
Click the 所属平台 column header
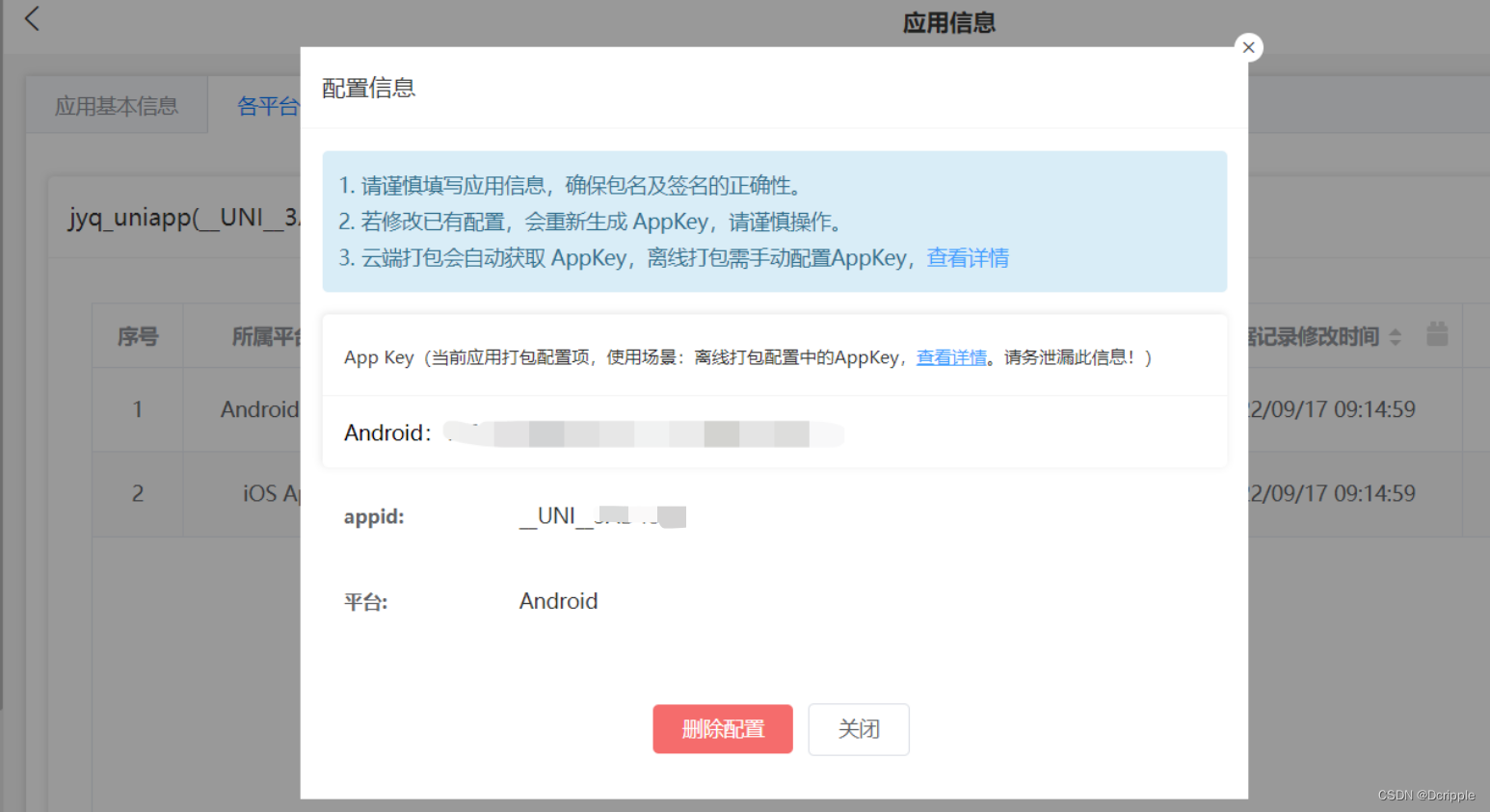click(x=266, y=336)
